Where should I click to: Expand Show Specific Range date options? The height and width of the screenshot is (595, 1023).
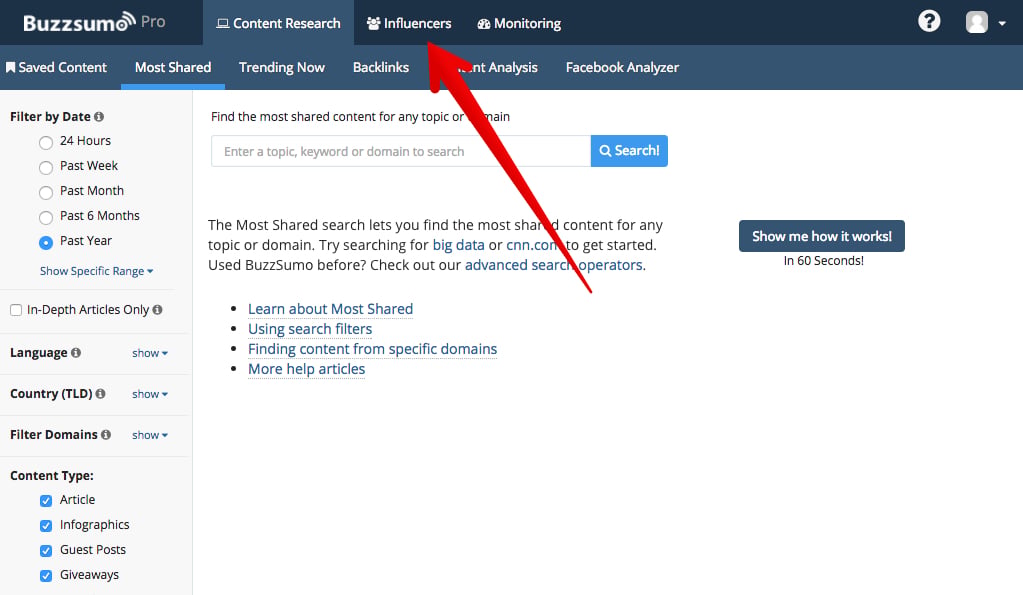(97, 271)
